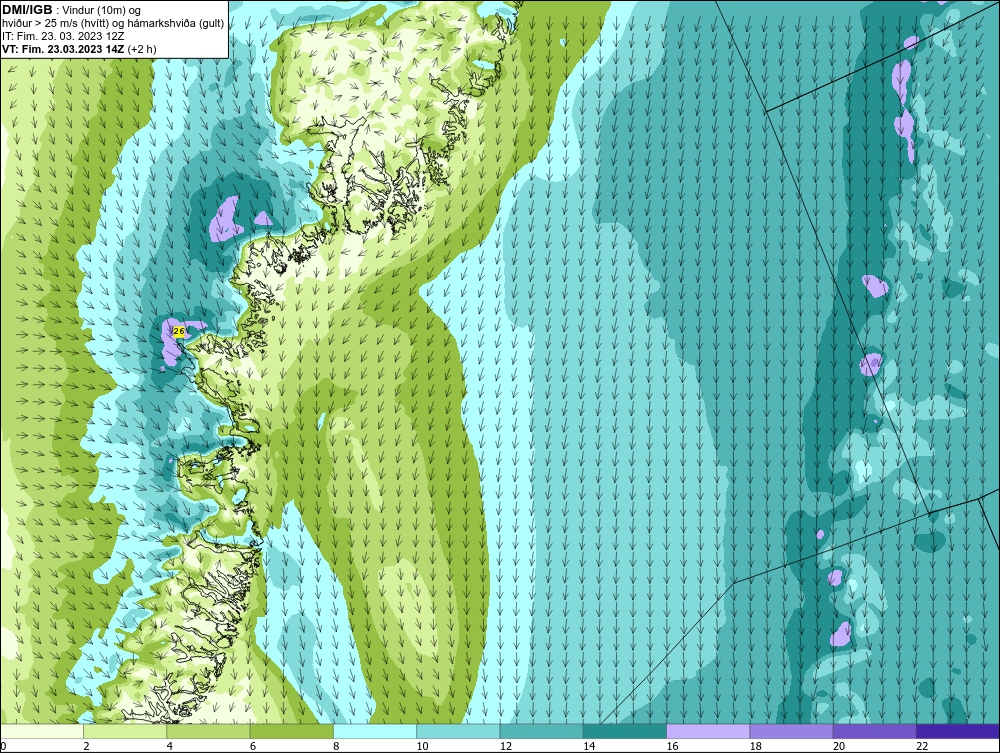This screenshot has height=753, width=1000.
Task: Click the scale number 18
Action: tap(756, 747)
